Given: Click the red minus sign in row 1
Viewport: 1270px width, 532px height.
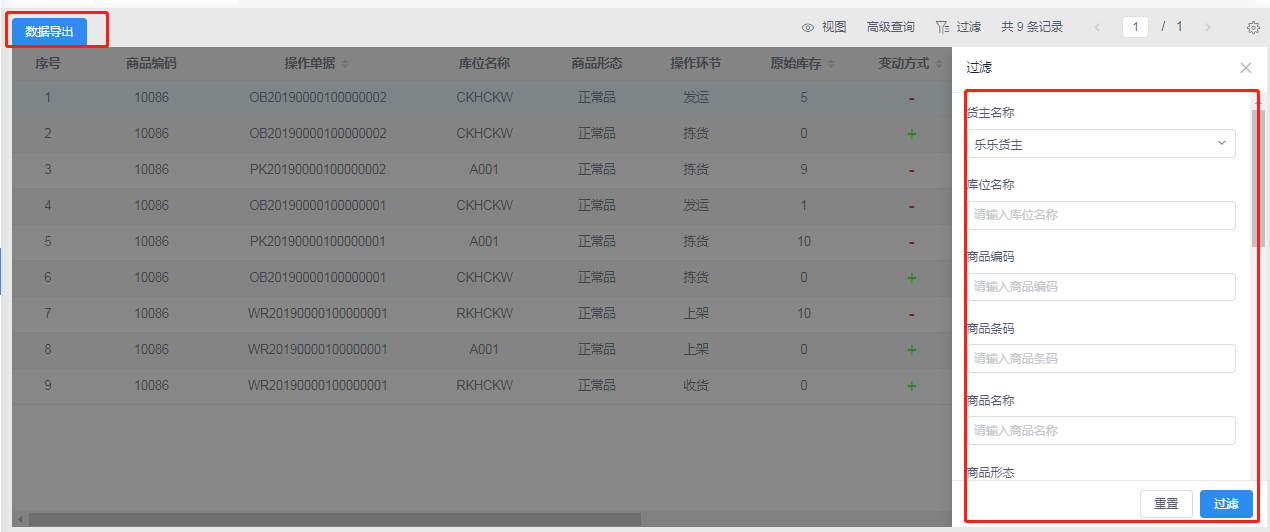Looking at the screenshot, I should click(x=911, y=98).
